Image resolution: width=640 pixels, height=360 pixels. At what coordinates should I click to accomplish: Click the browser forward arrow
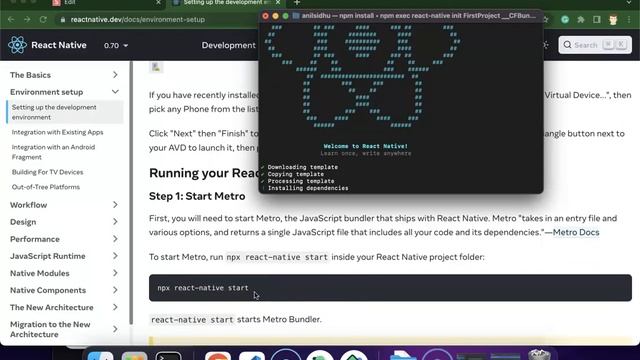(27, 19)
